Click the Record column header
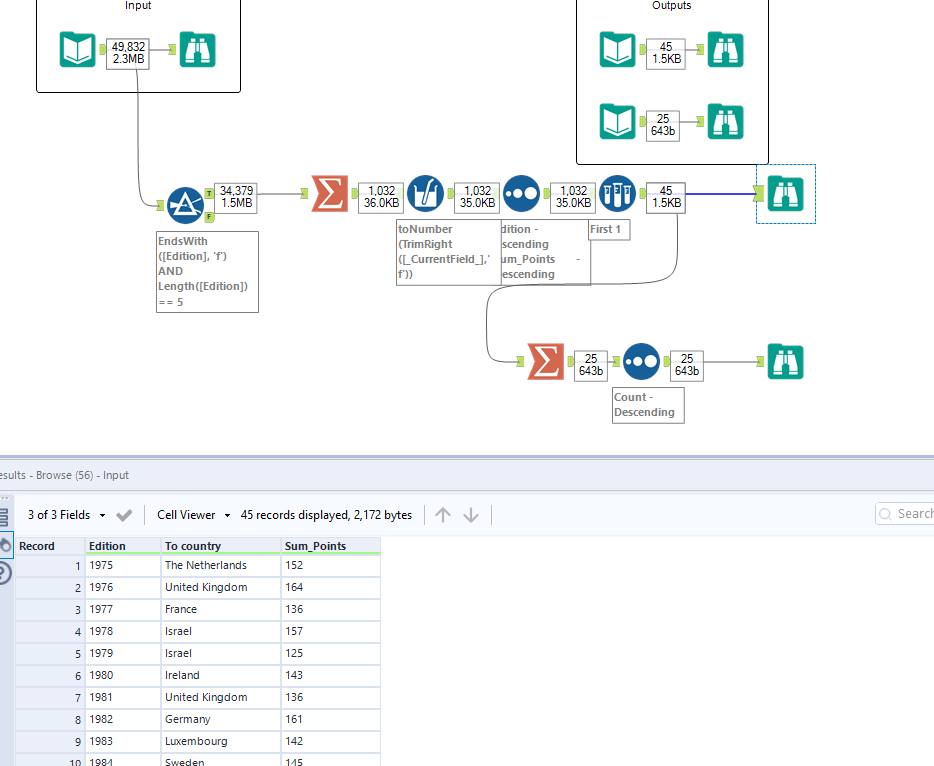This screenshot has width=934, height=766. click(x=50, y=546)
